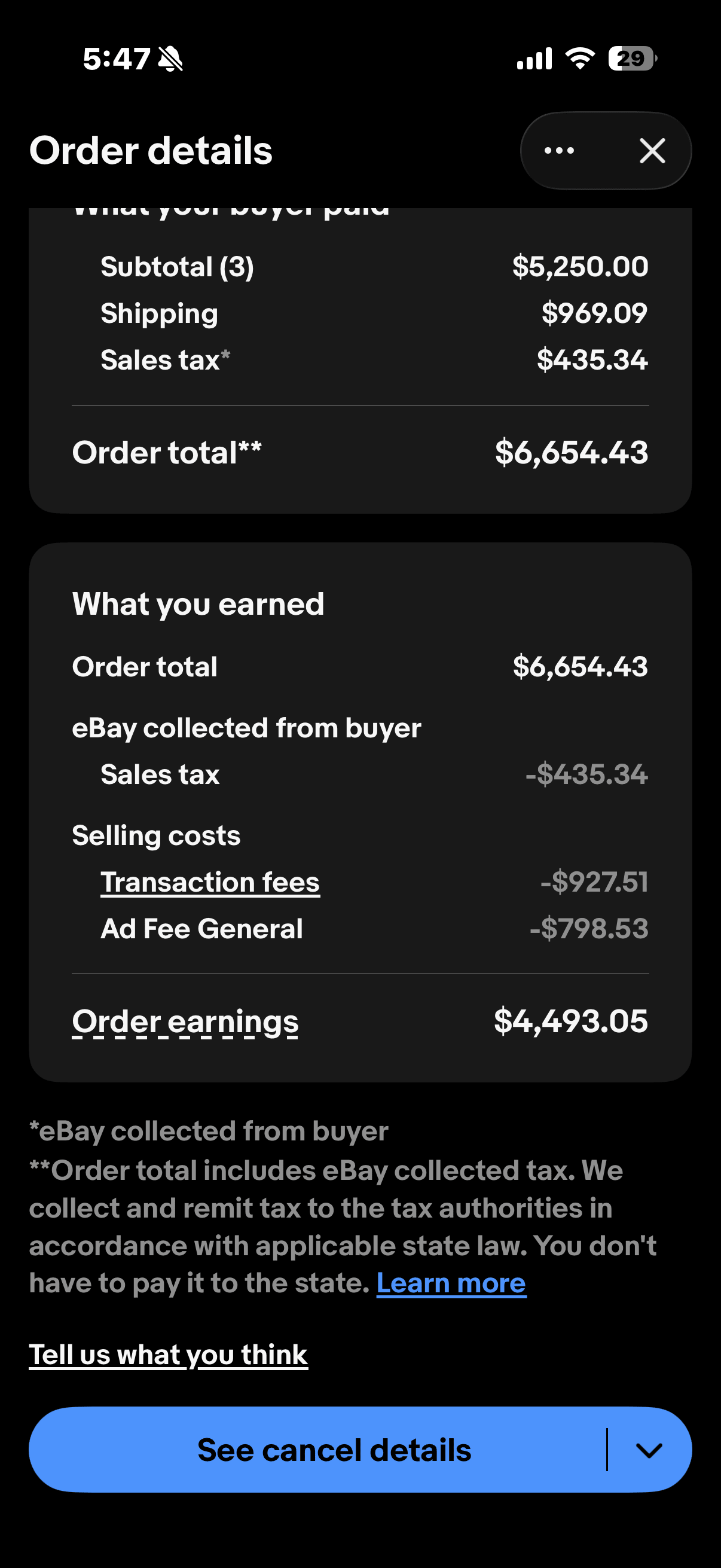The width and height of the screenshot is (721, 1568).
Task: Open the Order earnings explanation link
Action: 185,1021
